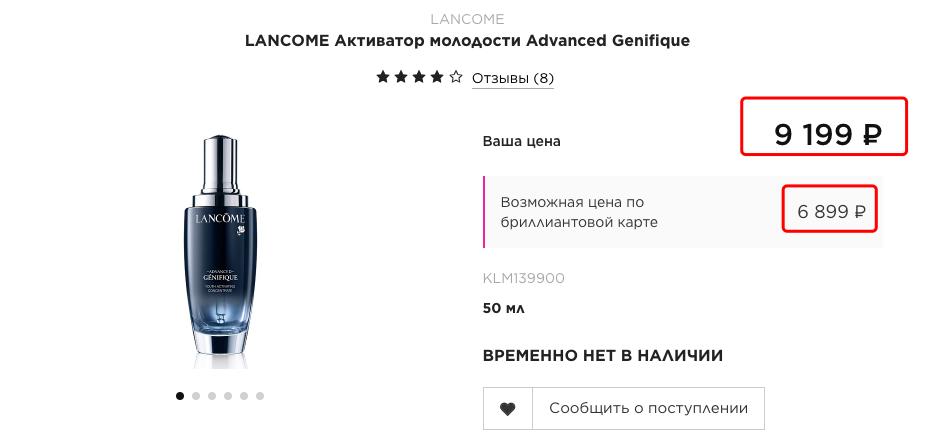
Task: Click the Lancome Genifique bottle image
Action: pyautogui.click(x=219, y=245)
